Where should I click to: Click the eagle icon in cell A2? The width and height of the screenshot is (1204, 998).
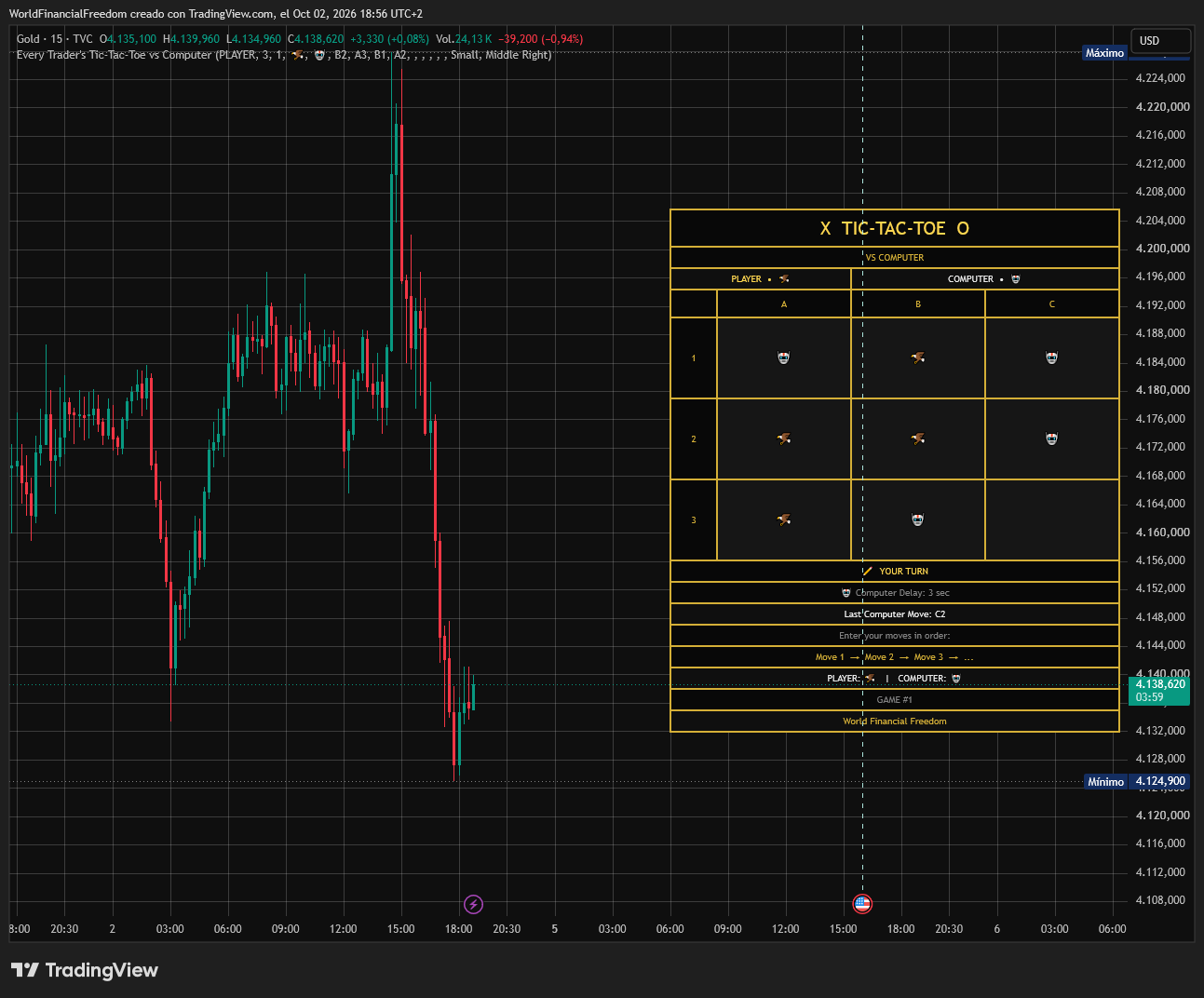pyautogui.click(x=783, y=438)
